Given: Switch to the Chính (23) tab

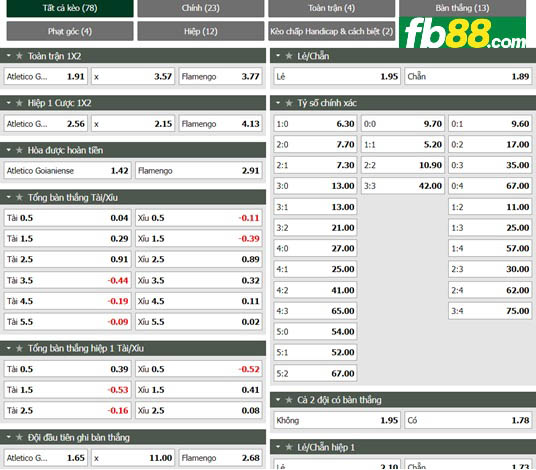Looking at the screenshot, I should [x=201, y=8].
